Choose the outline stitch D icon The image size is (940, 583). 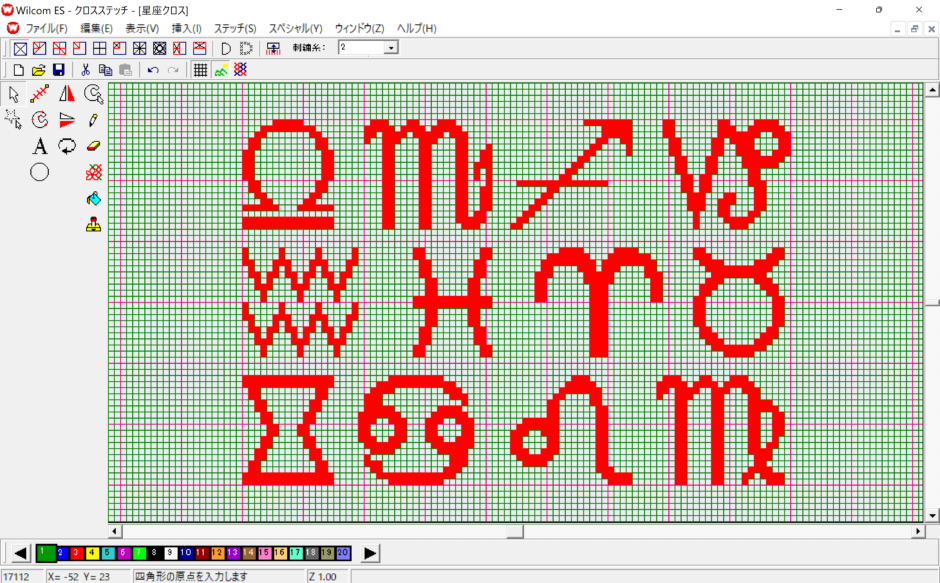(x=226, y=49)
